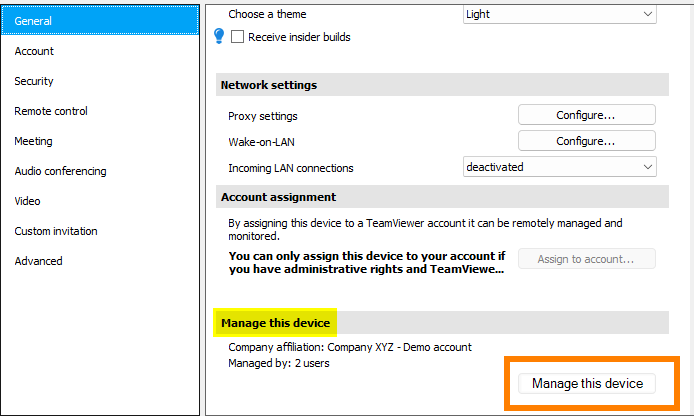Image resolution: width=694 pixels, height=416 pixels.
Task: Expand Incoming LAN connections dropdown
Action: click(x=559, y=167)
